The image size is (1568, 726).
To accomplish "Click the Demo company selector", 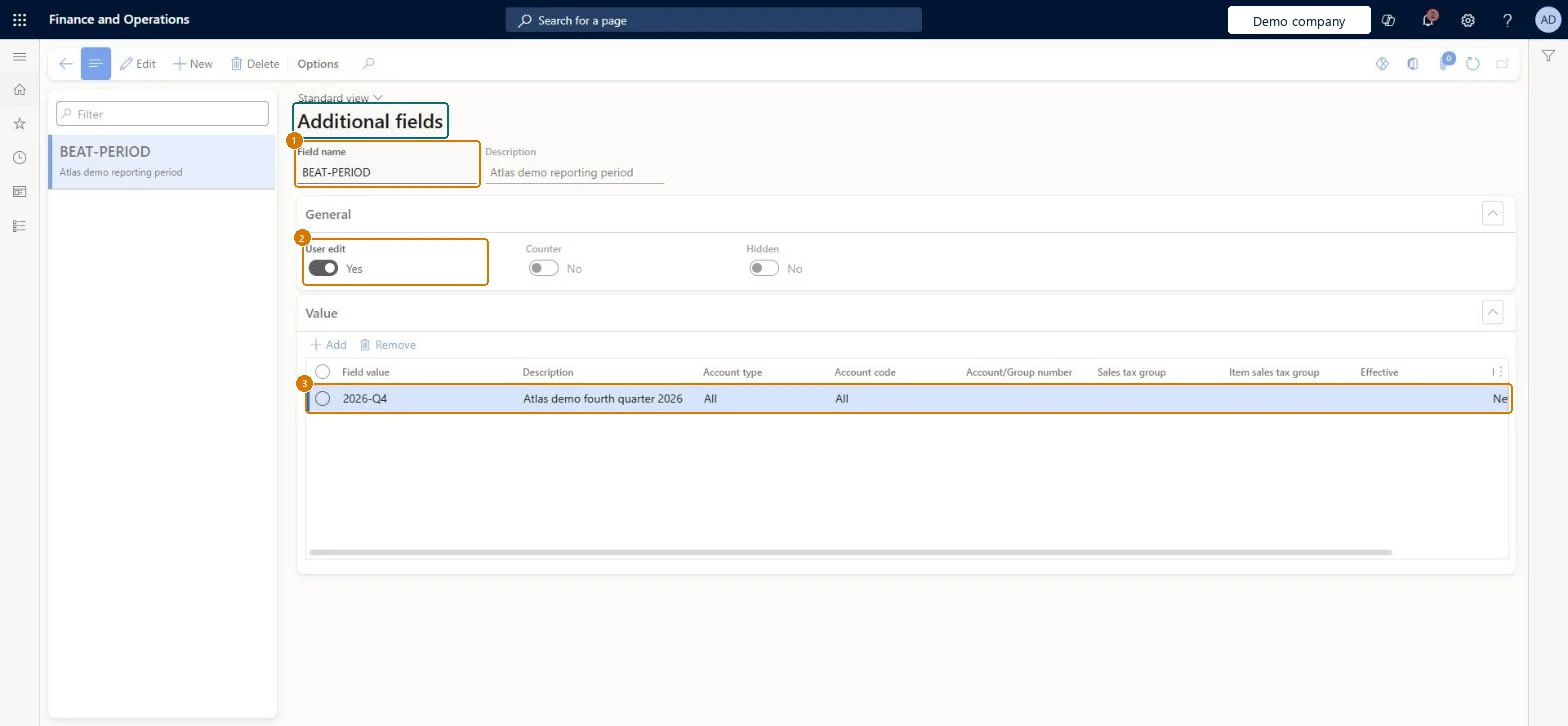I will [1299, 21].
